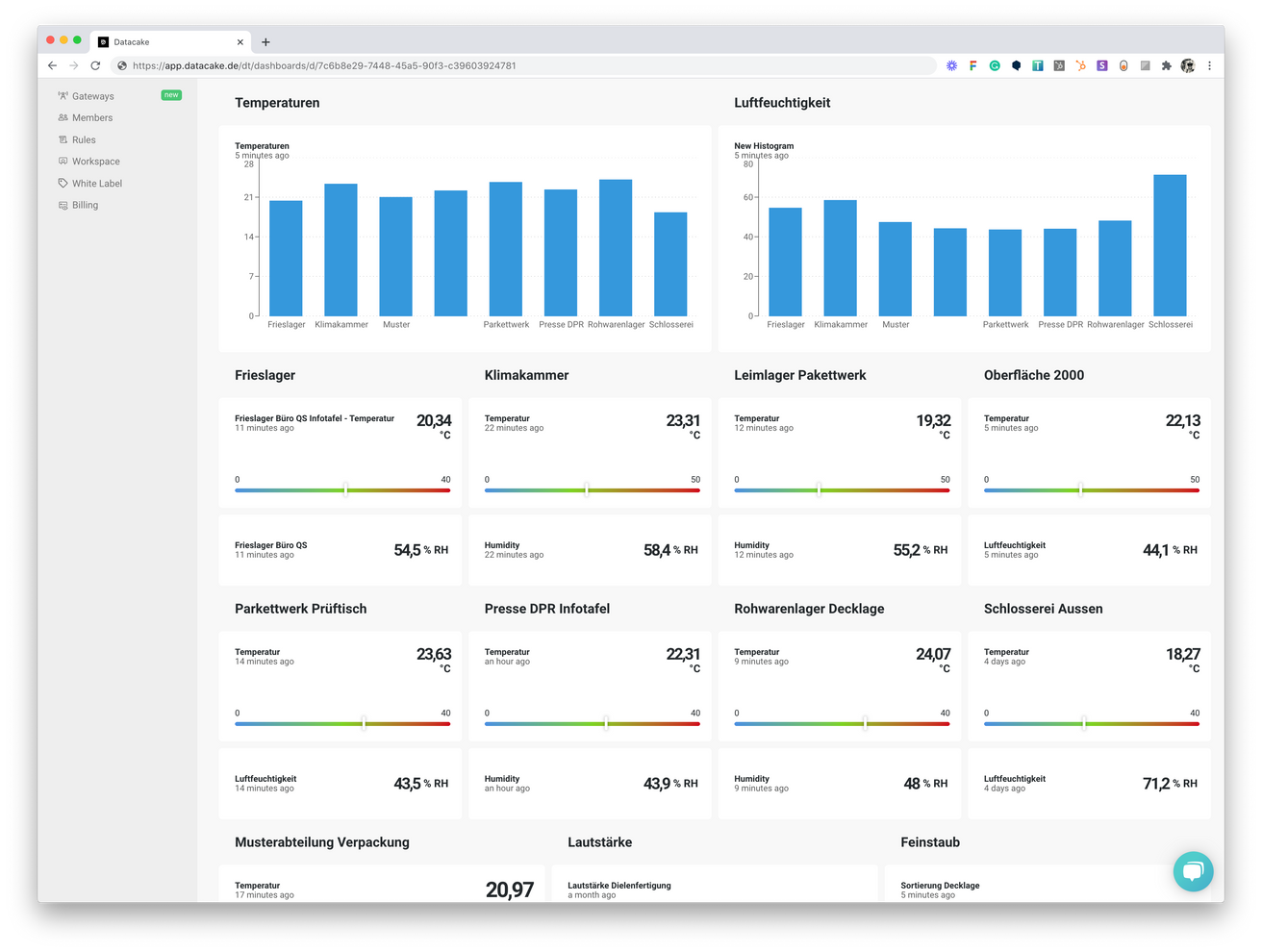Click the green new badge beside Gateways
The image size is (1262, 952).
(170, 95)
